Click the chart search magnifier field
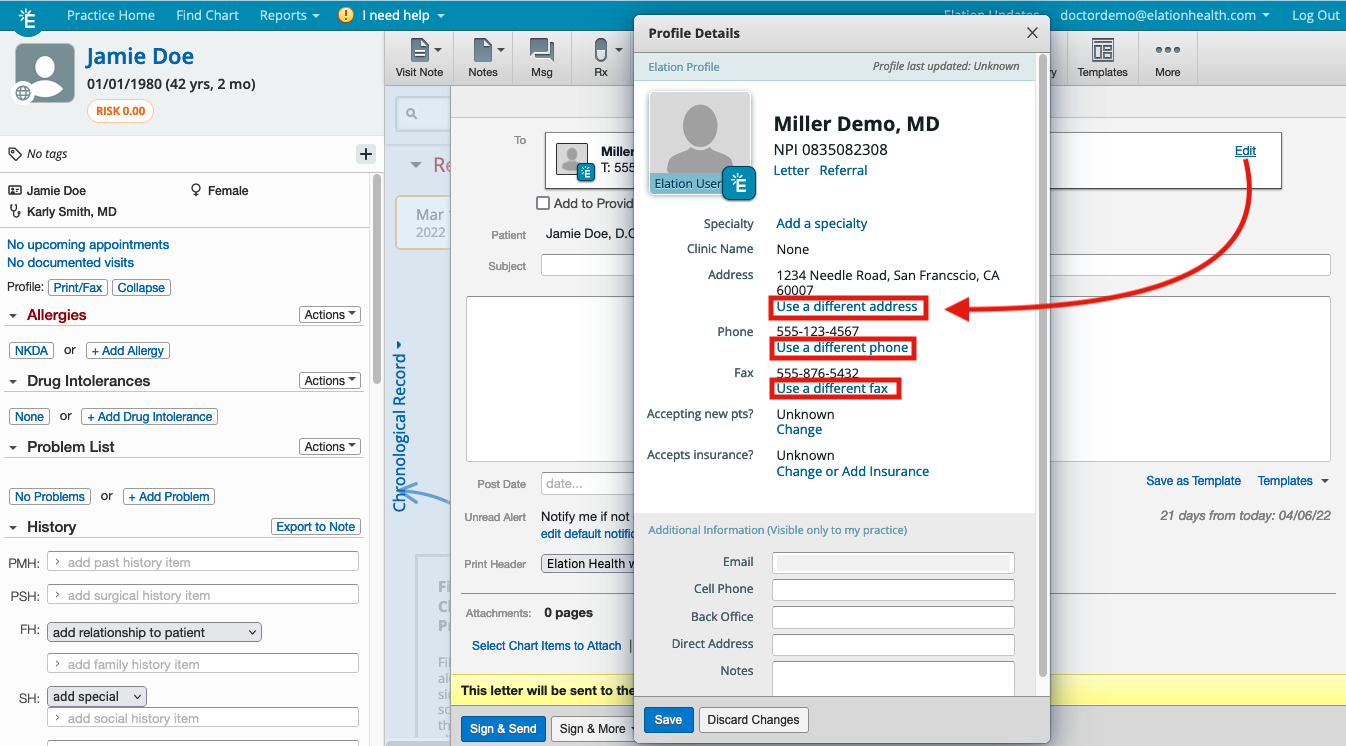The height and width of the screenshot is (746, 1346). click(424, 114)
